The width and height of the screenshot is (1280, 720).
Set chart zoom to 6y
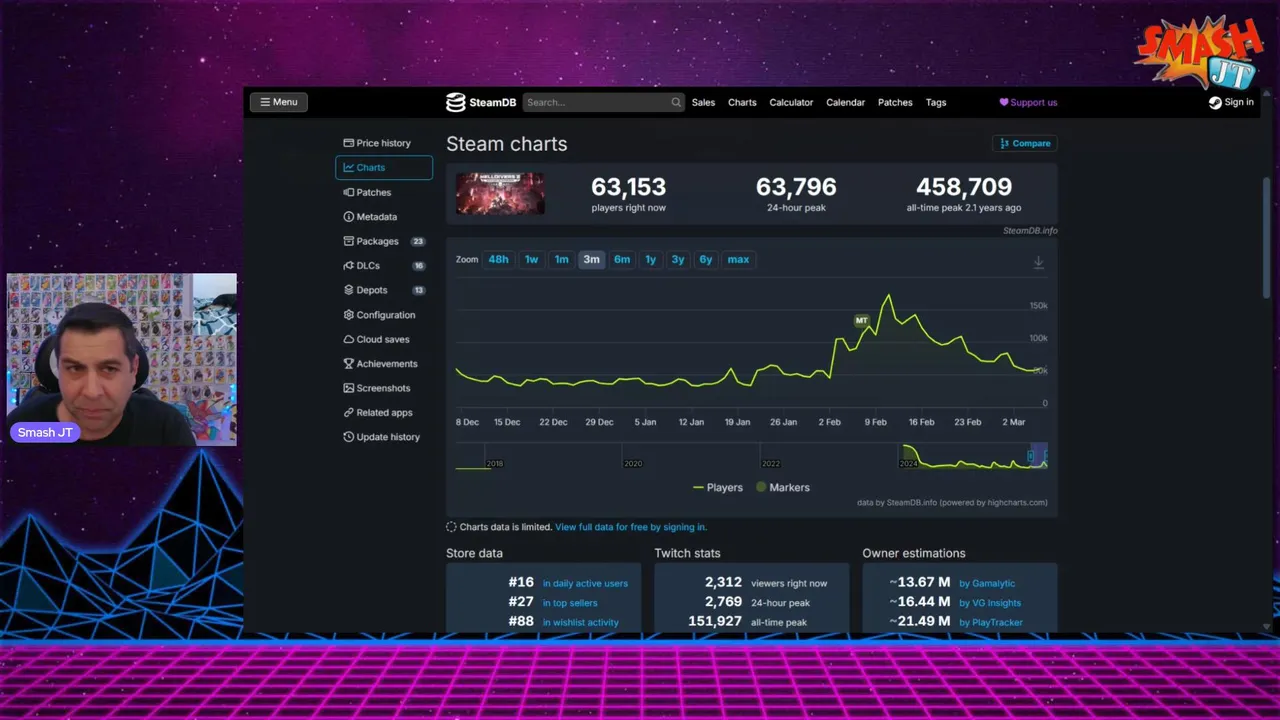706,259
